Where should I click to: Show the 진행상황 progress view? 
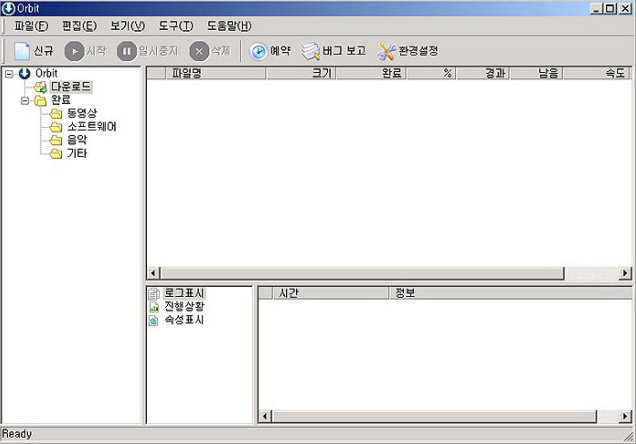[184, 307]
